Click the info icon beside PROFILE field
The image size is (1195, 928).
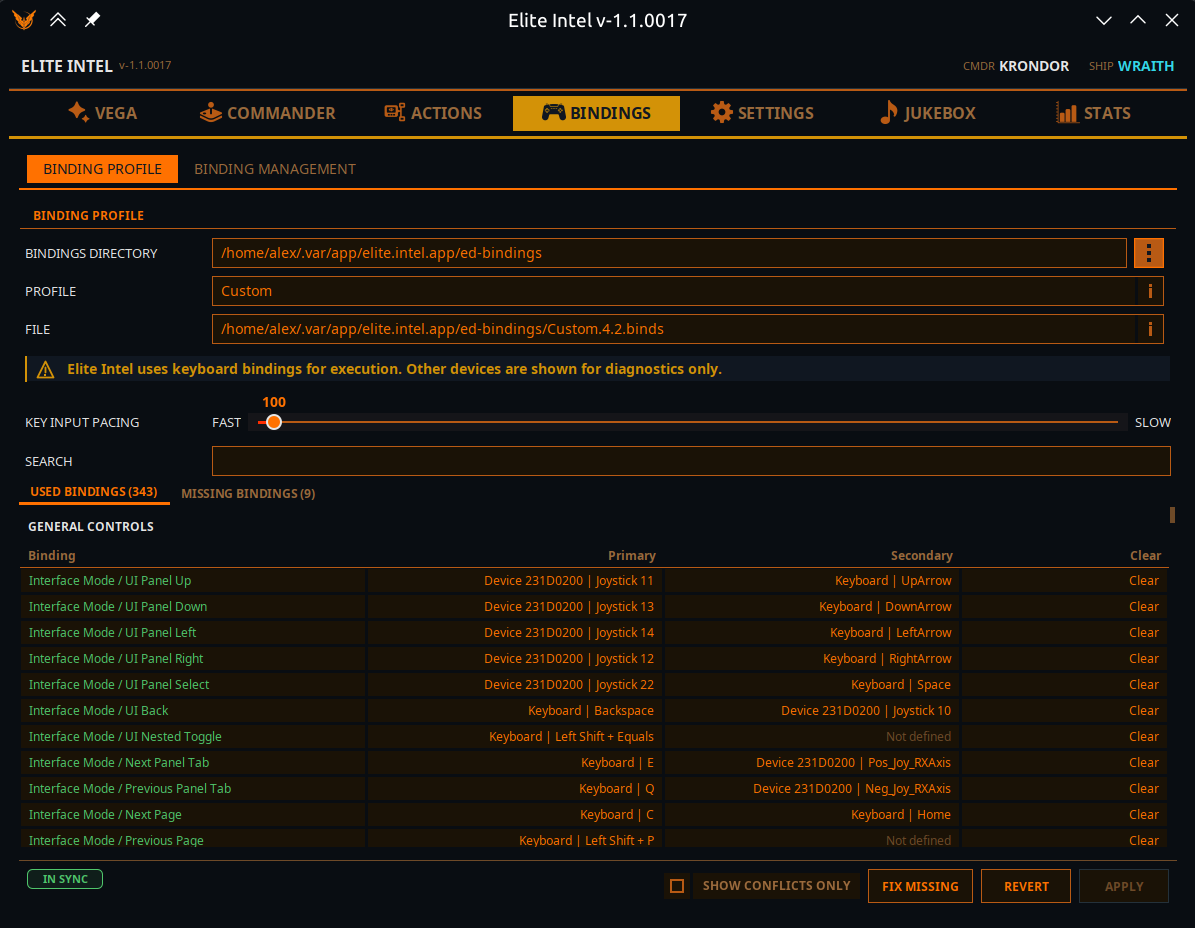pos(1150,291)
